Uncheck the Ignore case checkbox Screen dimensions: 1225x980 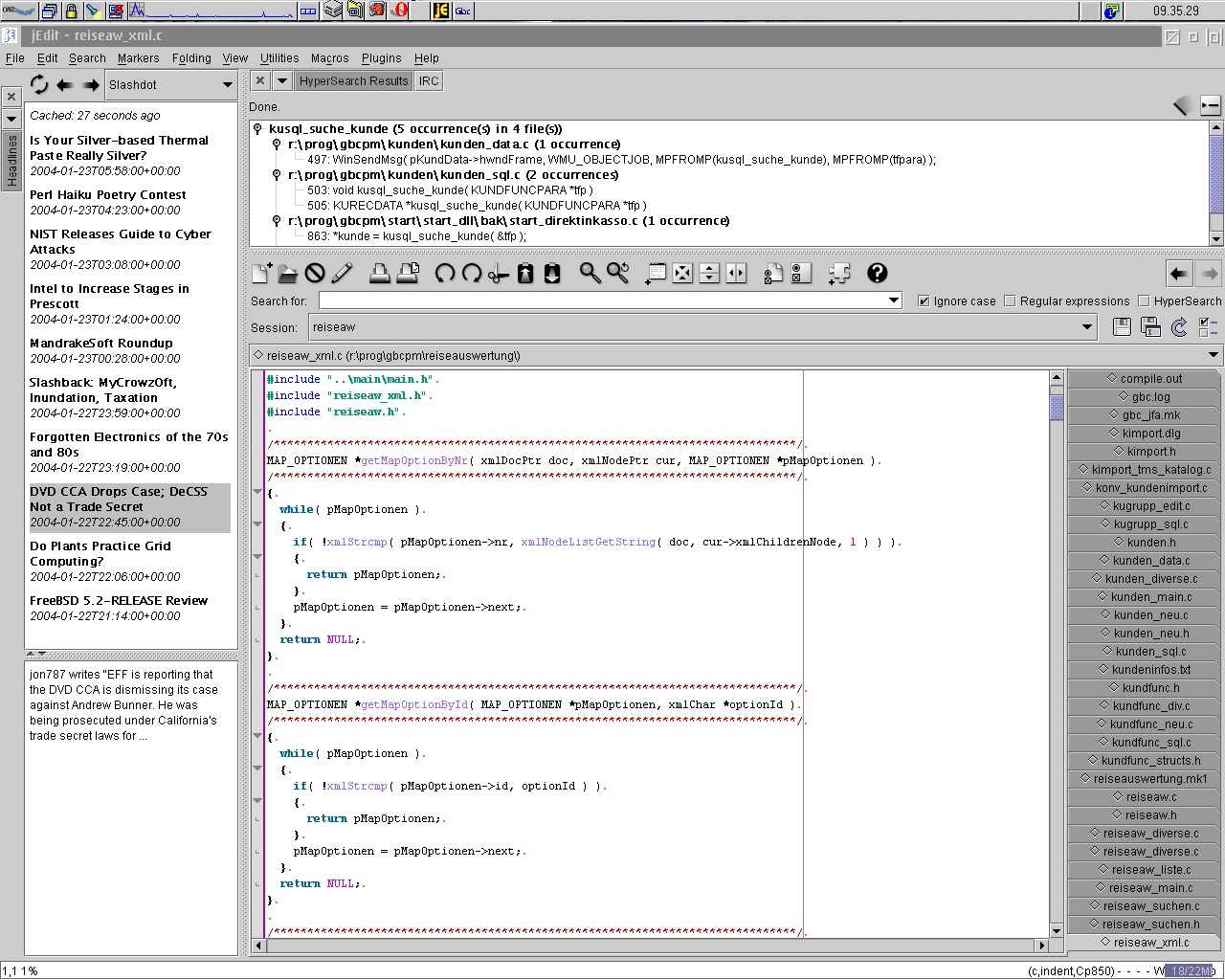(x=924, y=301)
